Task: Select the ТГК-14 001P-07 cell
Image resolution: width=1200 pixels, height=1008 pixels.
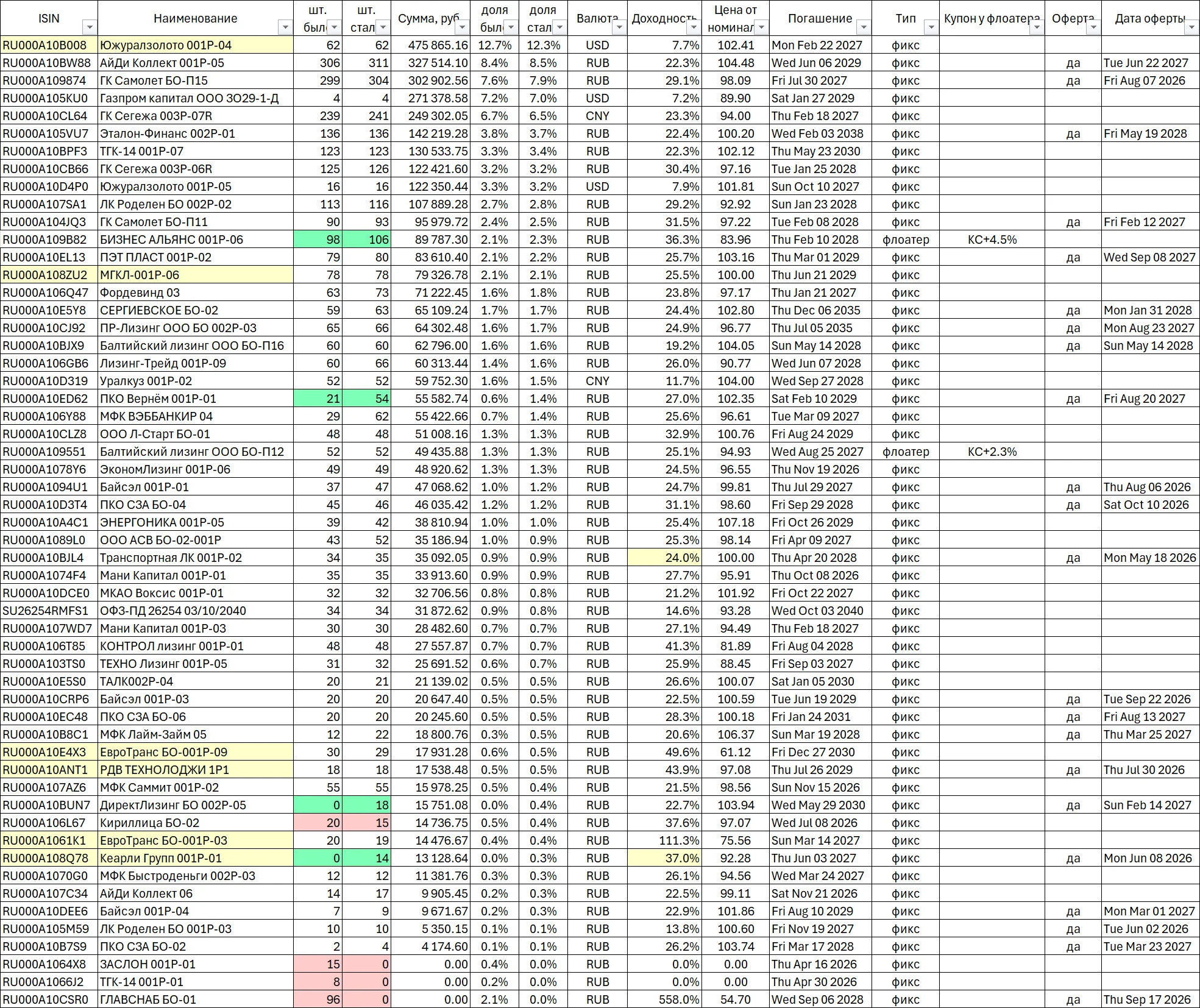Action: coord(196,151)
